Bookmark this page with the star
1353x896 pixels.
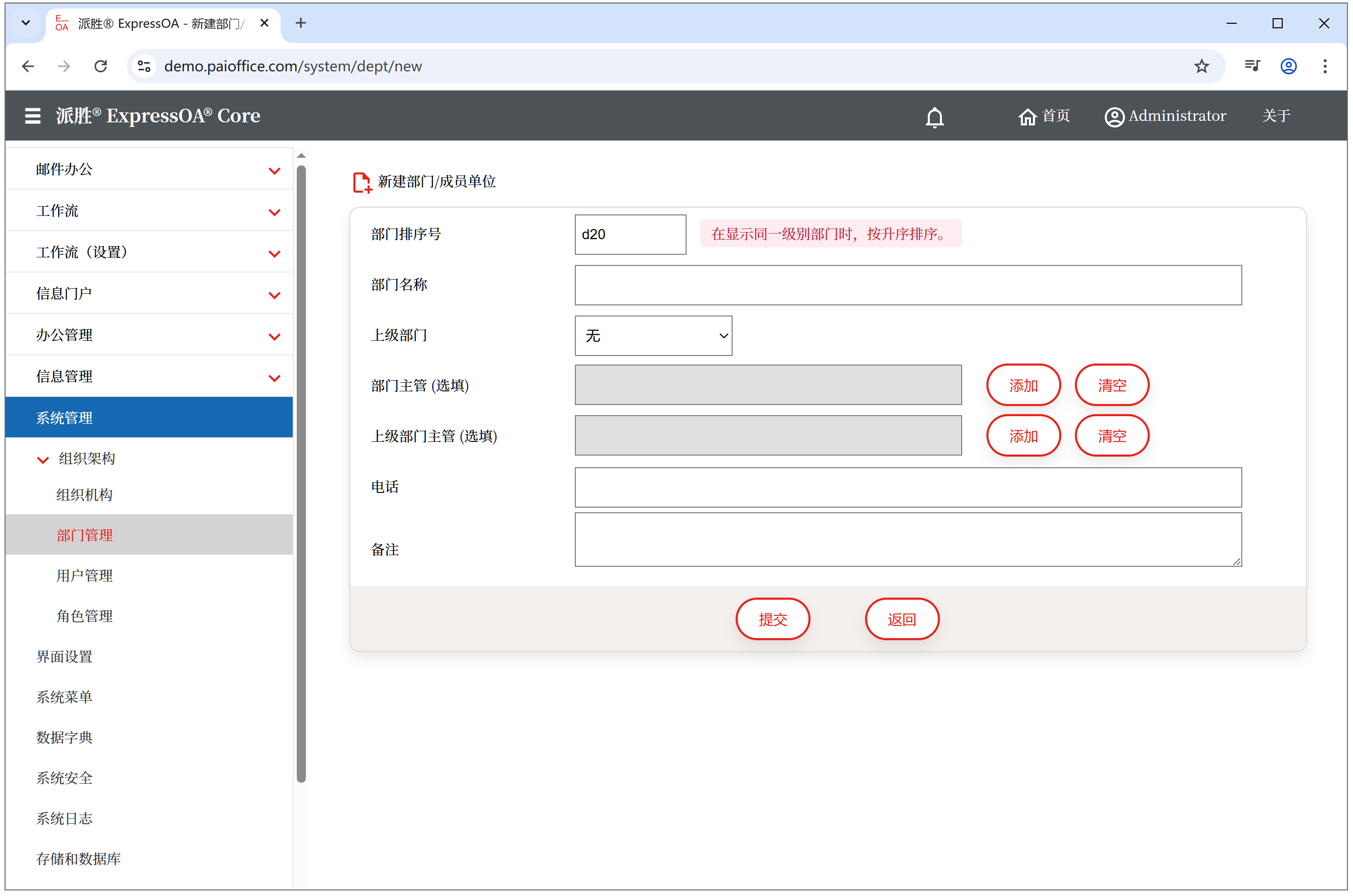(1201, 66)
